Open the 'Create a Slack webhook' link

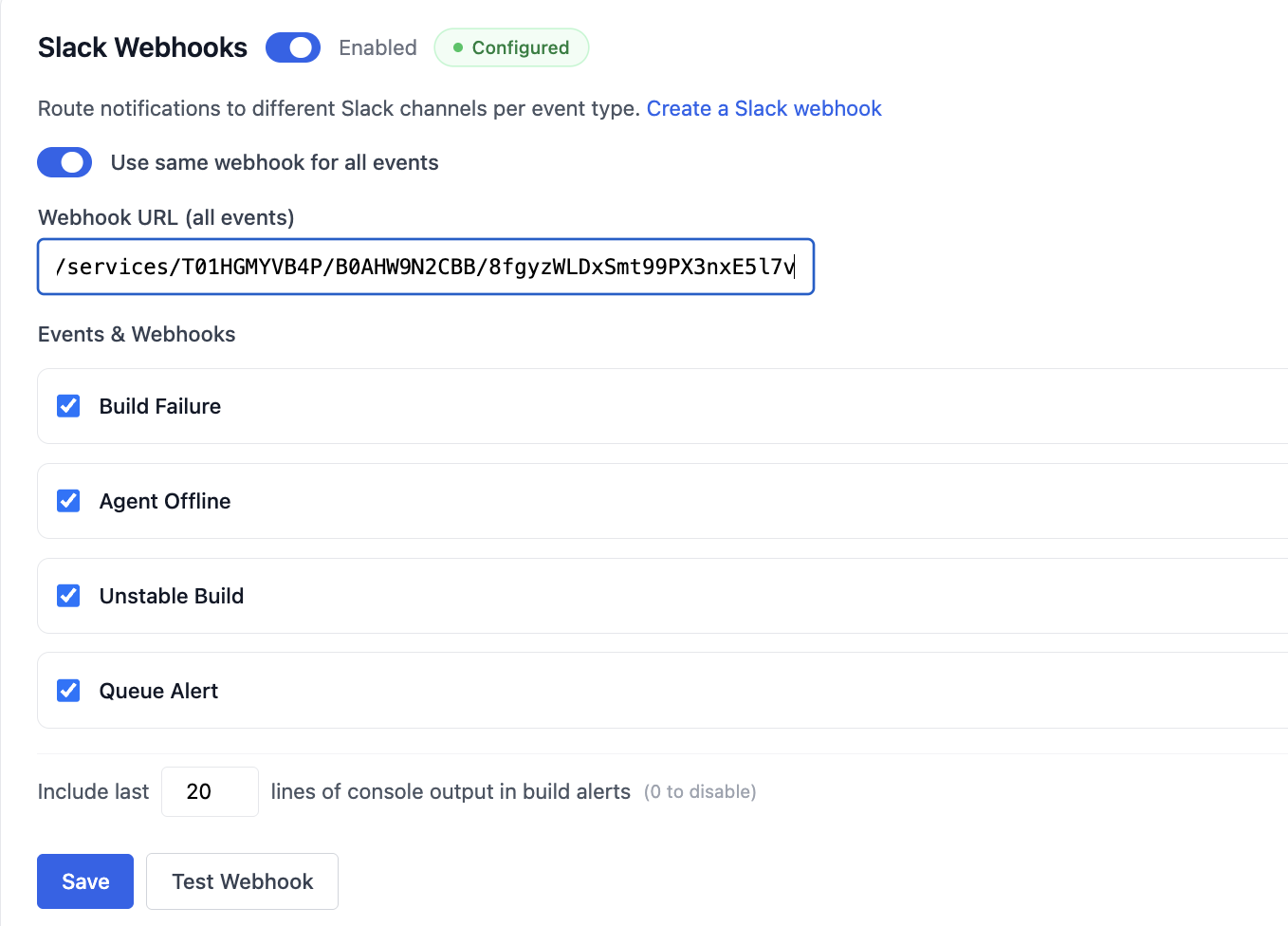coord(764,108)
